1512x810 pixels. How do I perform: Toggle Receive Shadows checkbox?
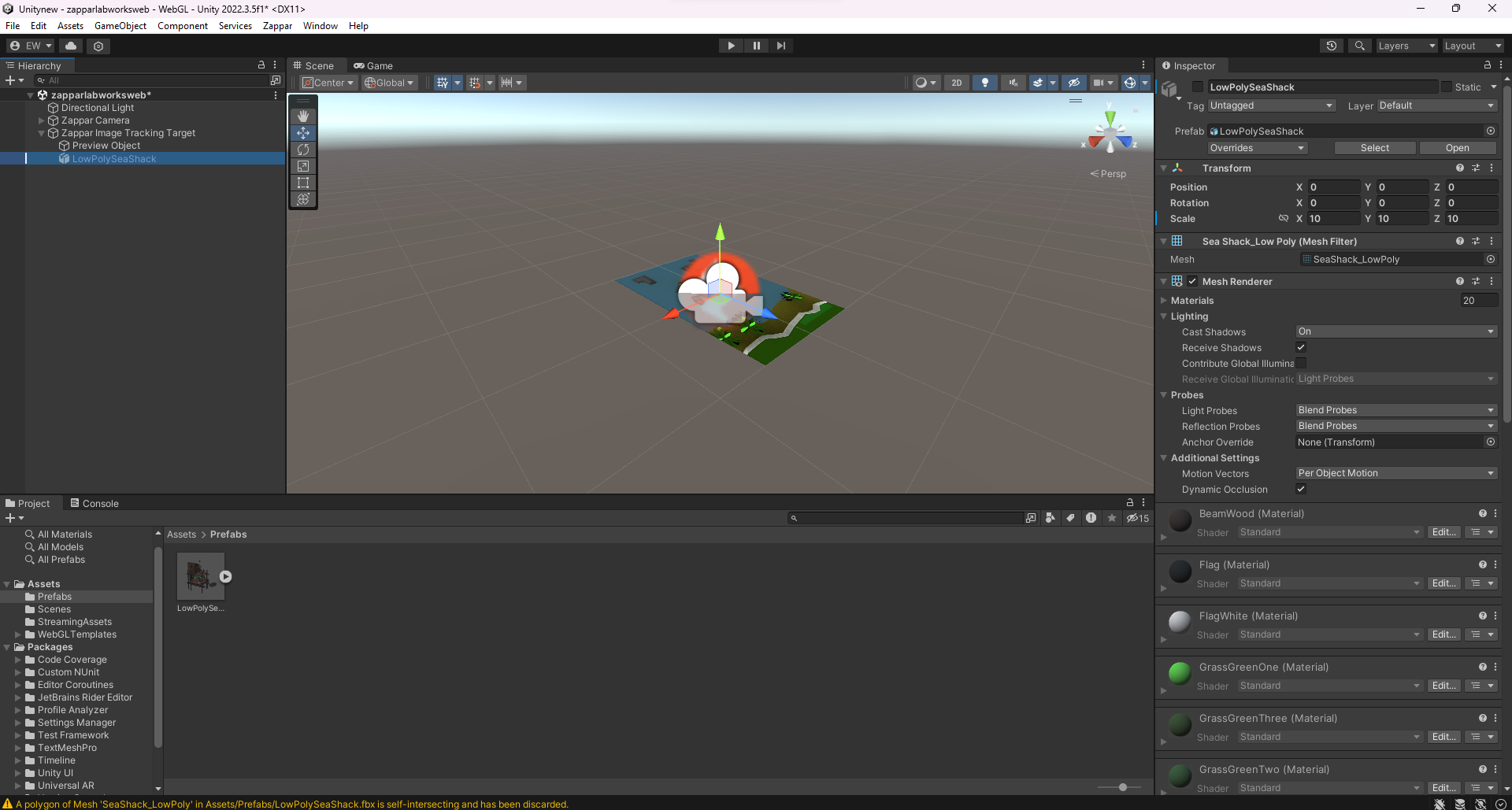coord(1301,347)
